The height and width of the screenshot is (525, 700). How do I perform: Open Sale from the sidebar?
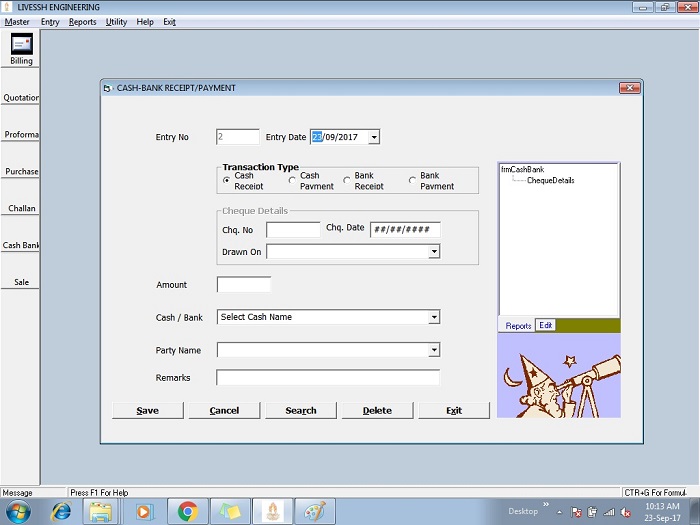[20, 282]
